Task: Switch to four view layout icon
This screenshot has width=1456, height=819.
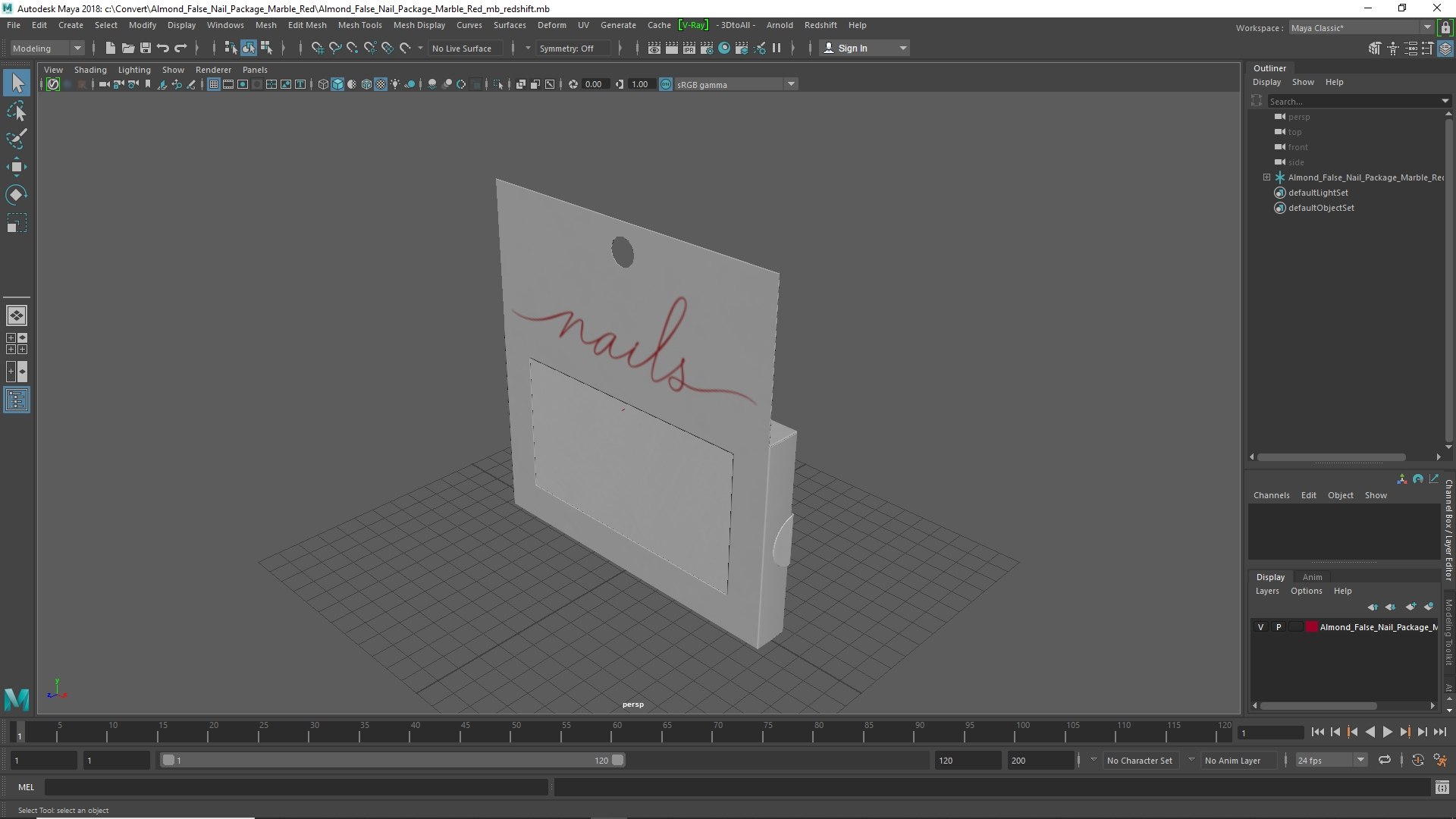Action: [17, 344]
